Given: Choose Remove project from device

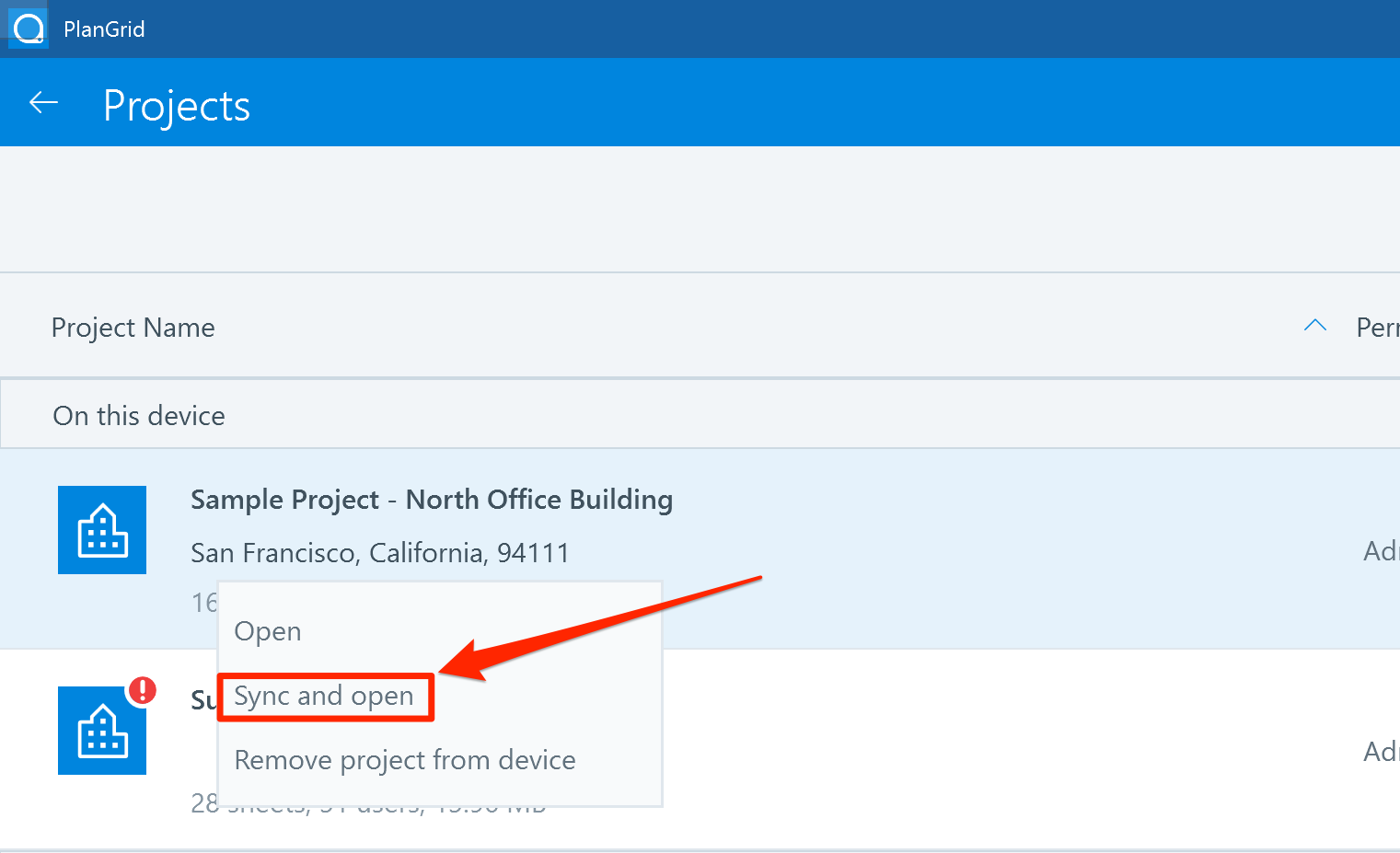Looking at the screenshot, I should point(405,760).
